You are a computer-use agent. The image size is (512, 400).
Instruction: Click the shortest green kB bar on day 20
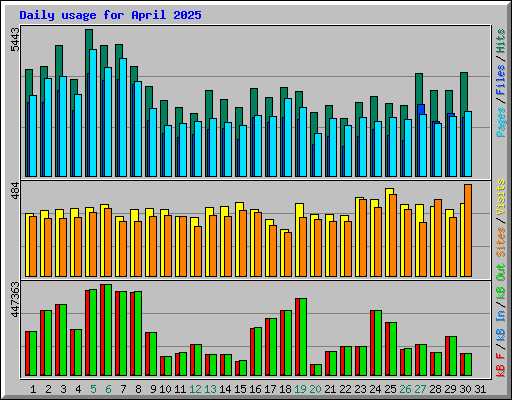(x=318, y=370)
